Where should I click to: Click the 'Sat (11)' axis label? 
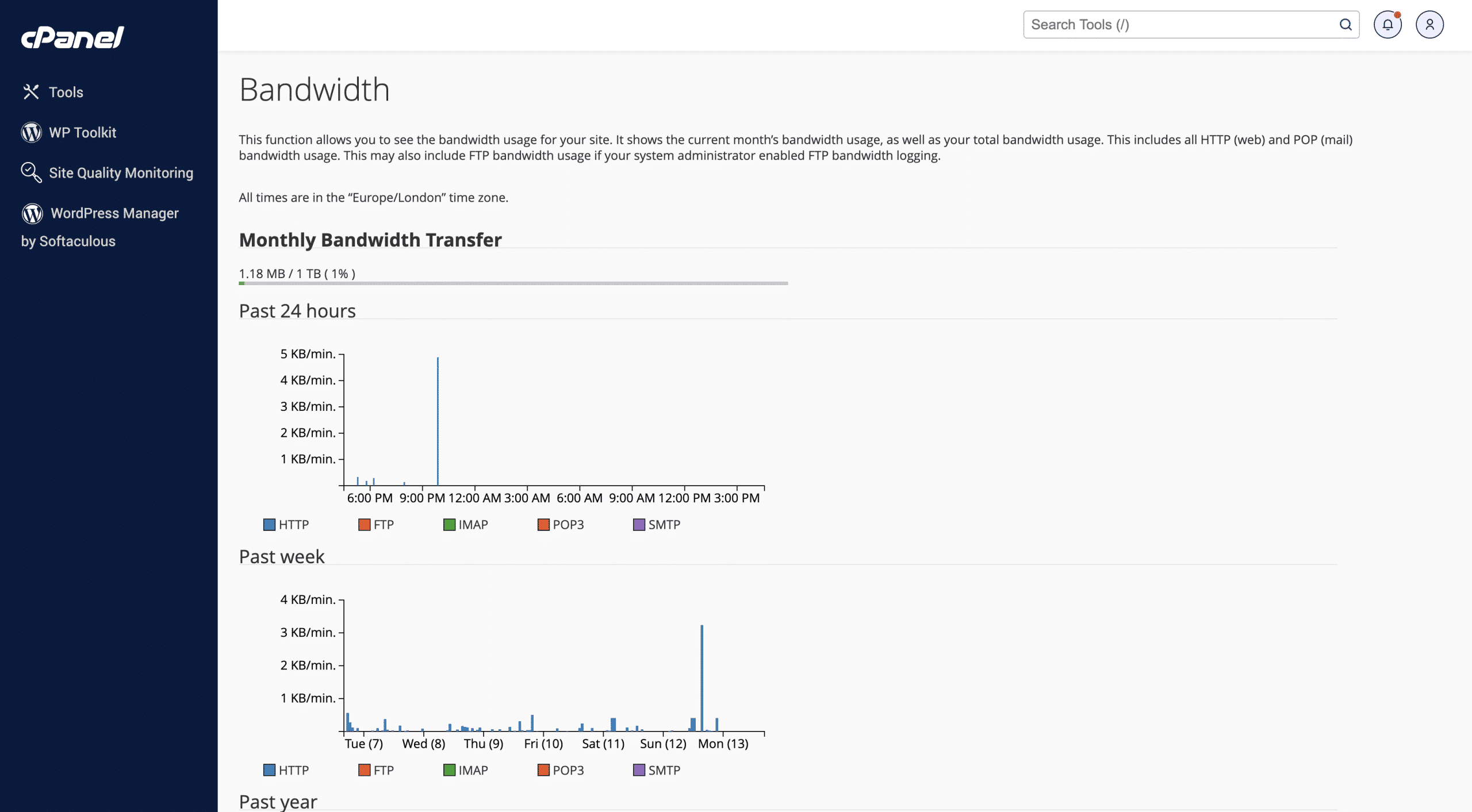(x=603, y=744)
